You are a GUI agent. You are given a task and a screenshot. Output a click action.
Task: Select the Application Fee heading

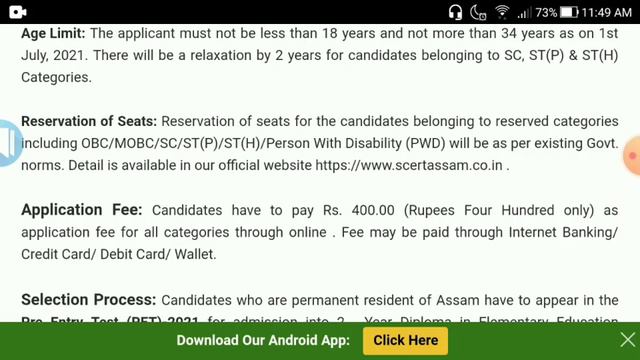[82, 209]
